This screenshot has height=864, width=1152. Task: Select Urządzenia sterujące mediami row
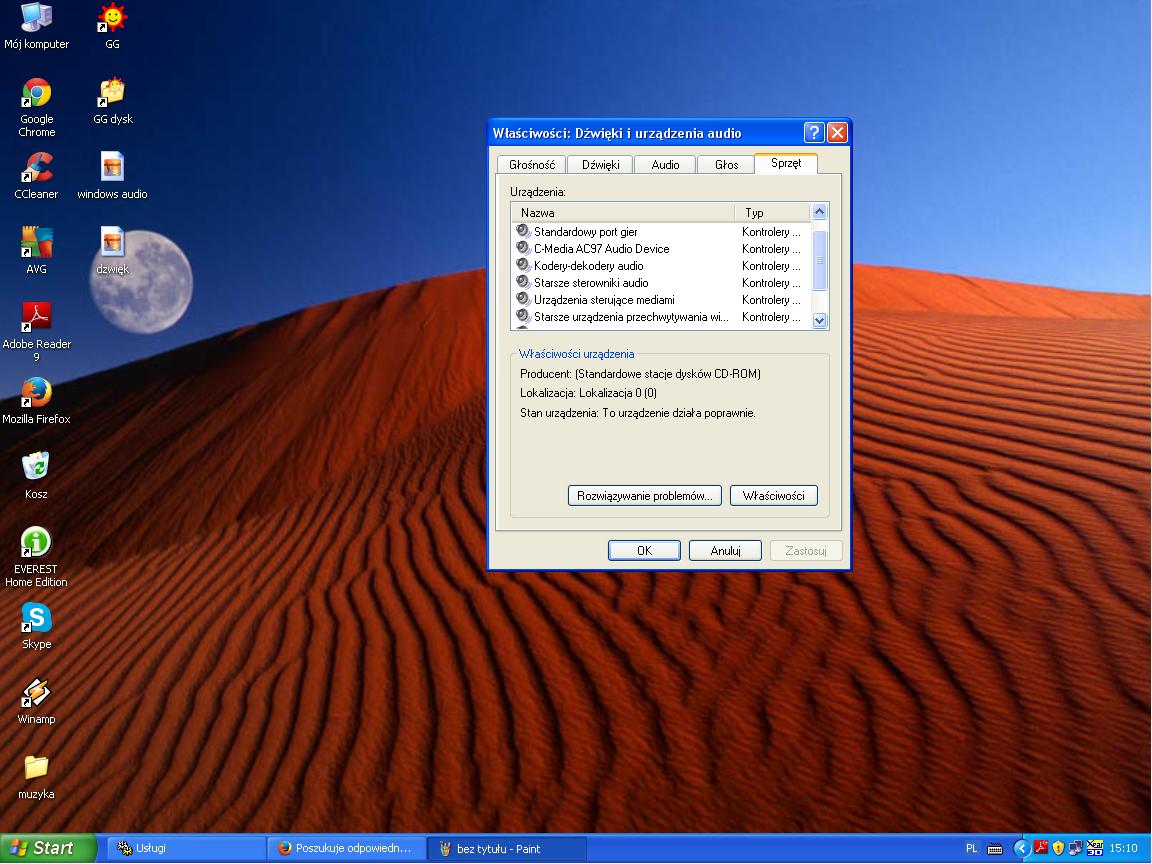tap(660, 299)
